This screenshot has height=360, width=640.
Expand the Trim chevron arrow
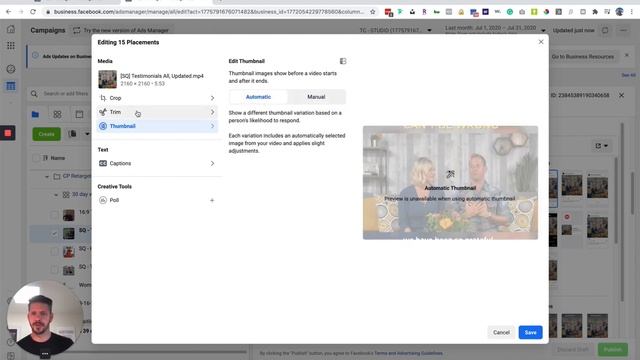(212, 112)
